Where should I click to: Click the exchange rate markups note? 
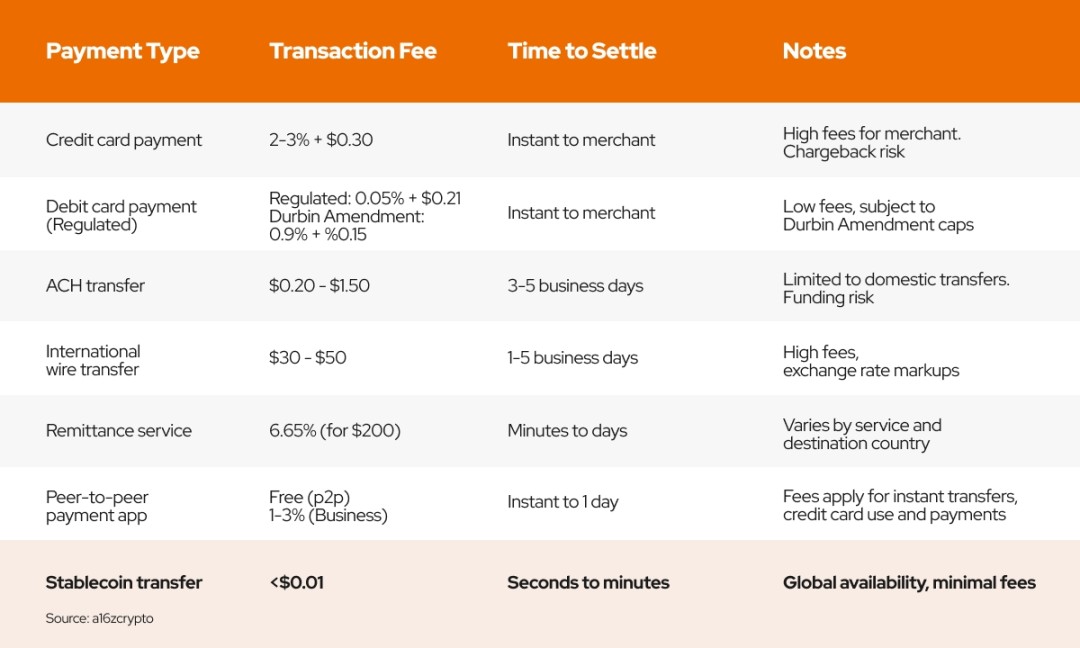[x=870, y=371]
